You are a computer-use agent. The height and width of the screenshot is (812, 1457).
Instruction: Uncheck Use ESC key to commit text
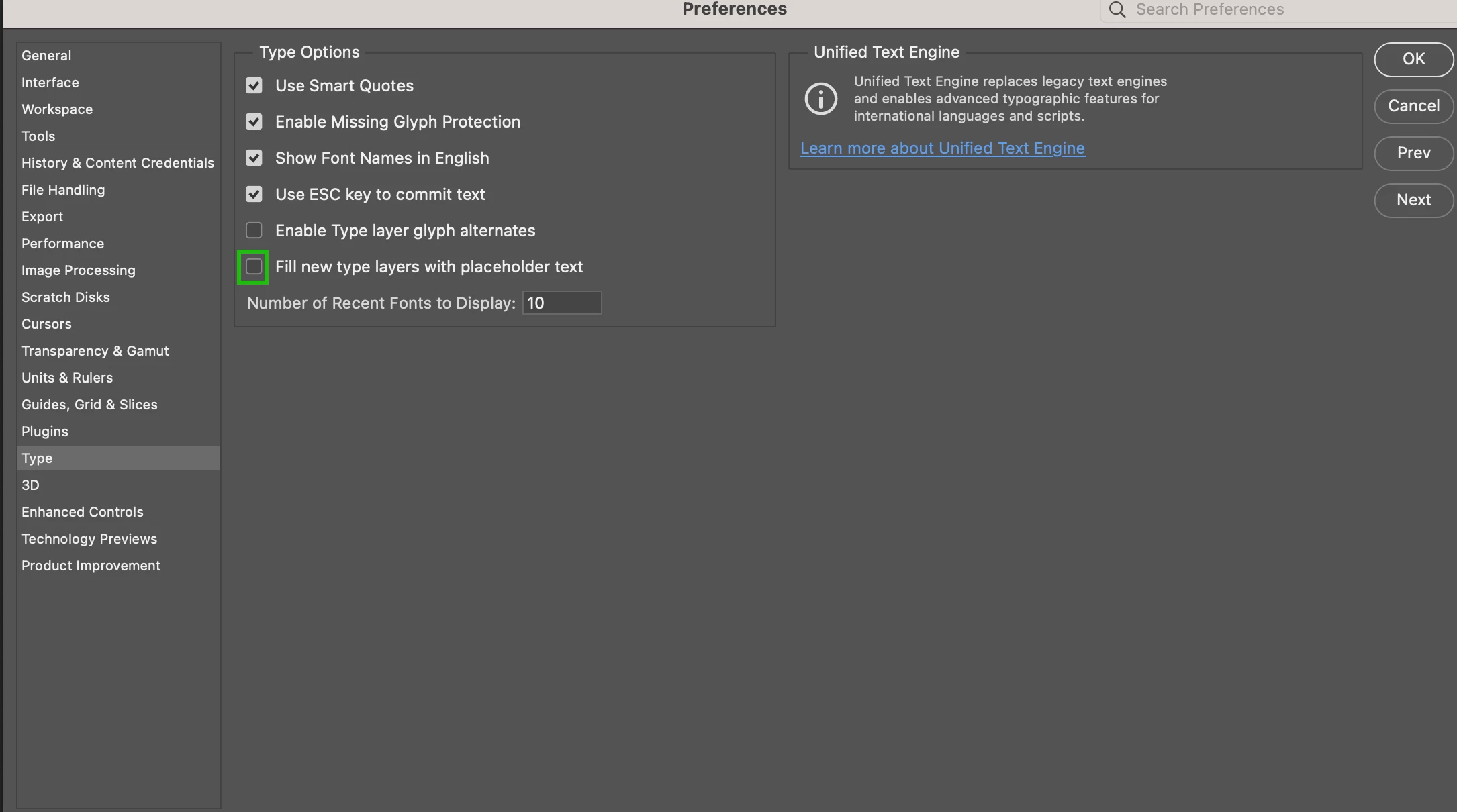[x=254, y=194]
